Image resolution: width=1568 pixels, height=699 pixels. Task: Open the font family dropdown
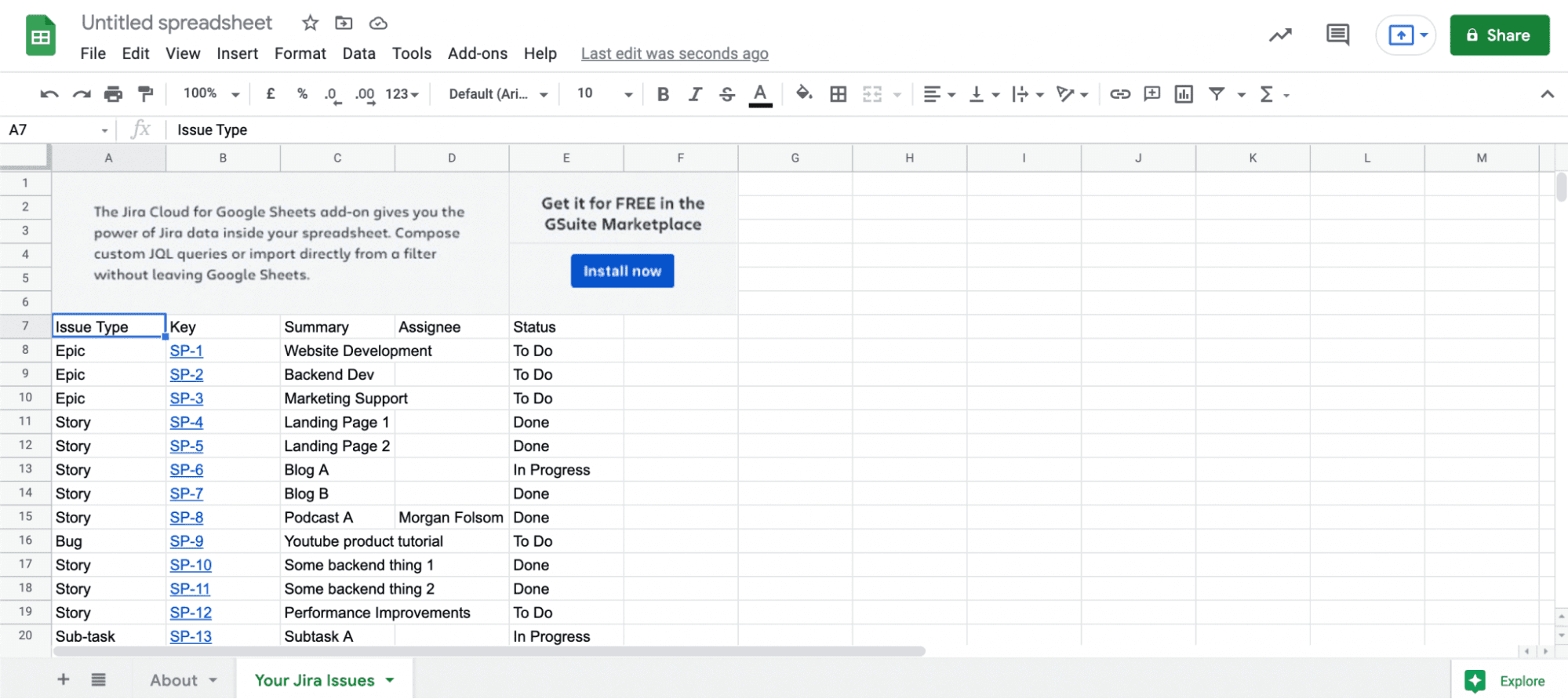pyautogui.click(x=498, y=94)
